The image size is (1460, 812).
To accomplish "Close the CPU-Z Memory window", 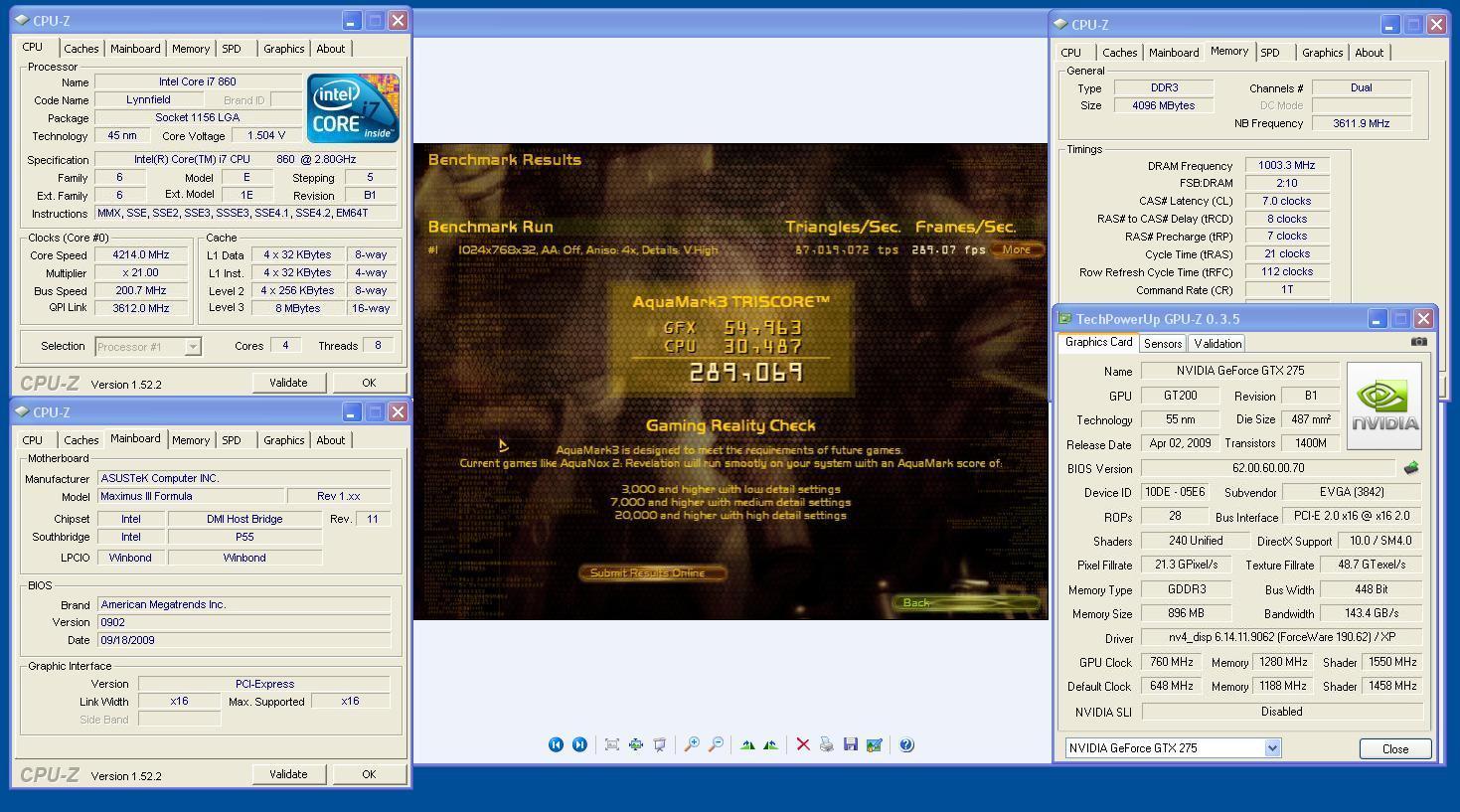I will click(1436, 25).
